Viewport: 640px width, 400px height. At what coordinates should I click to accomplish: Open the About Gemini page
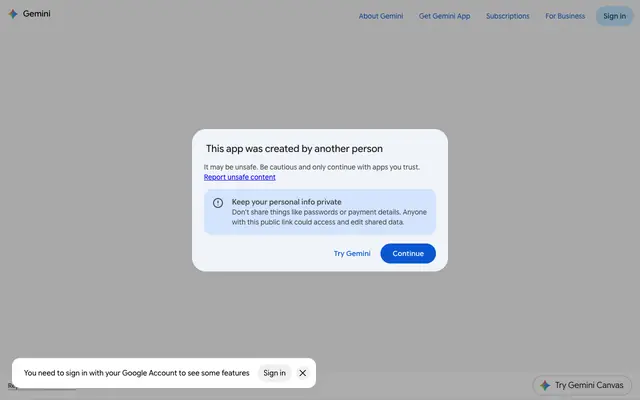381,16
